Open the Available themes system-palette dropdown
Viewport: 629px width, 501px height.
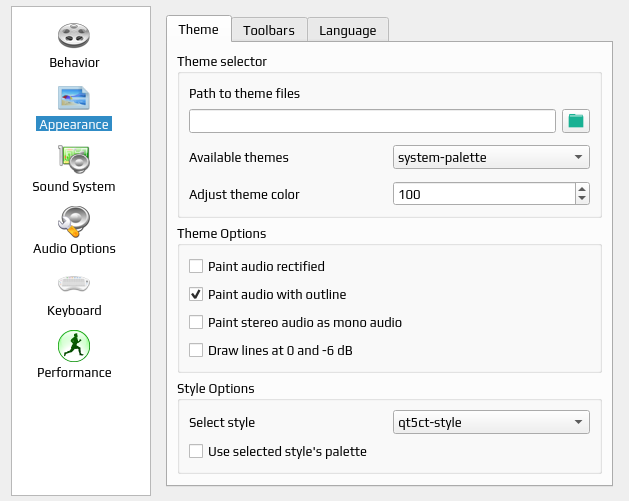tap(491, 157)
